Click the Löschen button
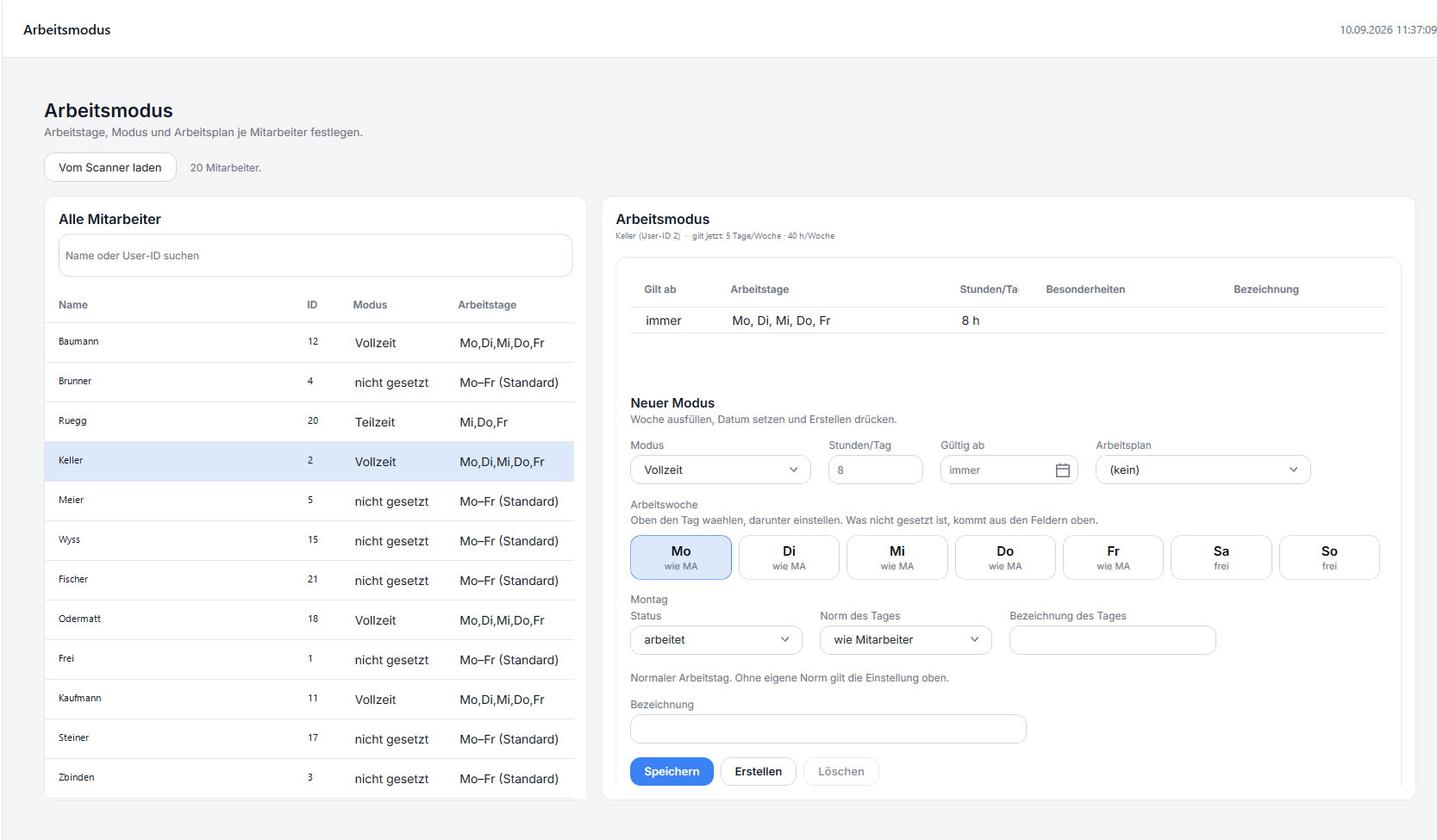This screenshot has width=1437, height=840. pos(841,772)
